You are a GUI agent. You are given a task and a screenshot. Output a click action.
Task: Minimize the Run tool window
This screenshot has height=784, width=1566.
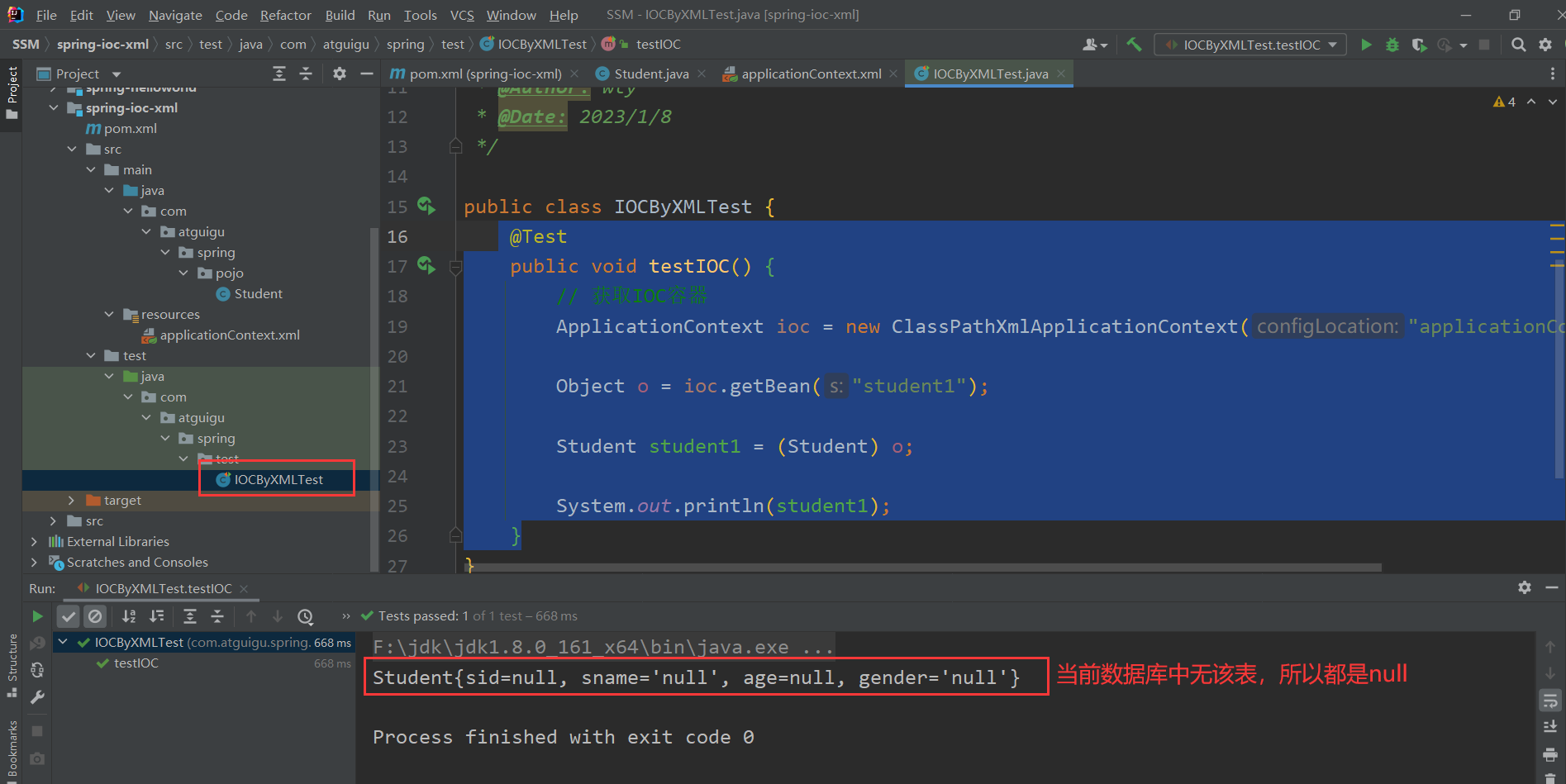tap(1552, 587)
